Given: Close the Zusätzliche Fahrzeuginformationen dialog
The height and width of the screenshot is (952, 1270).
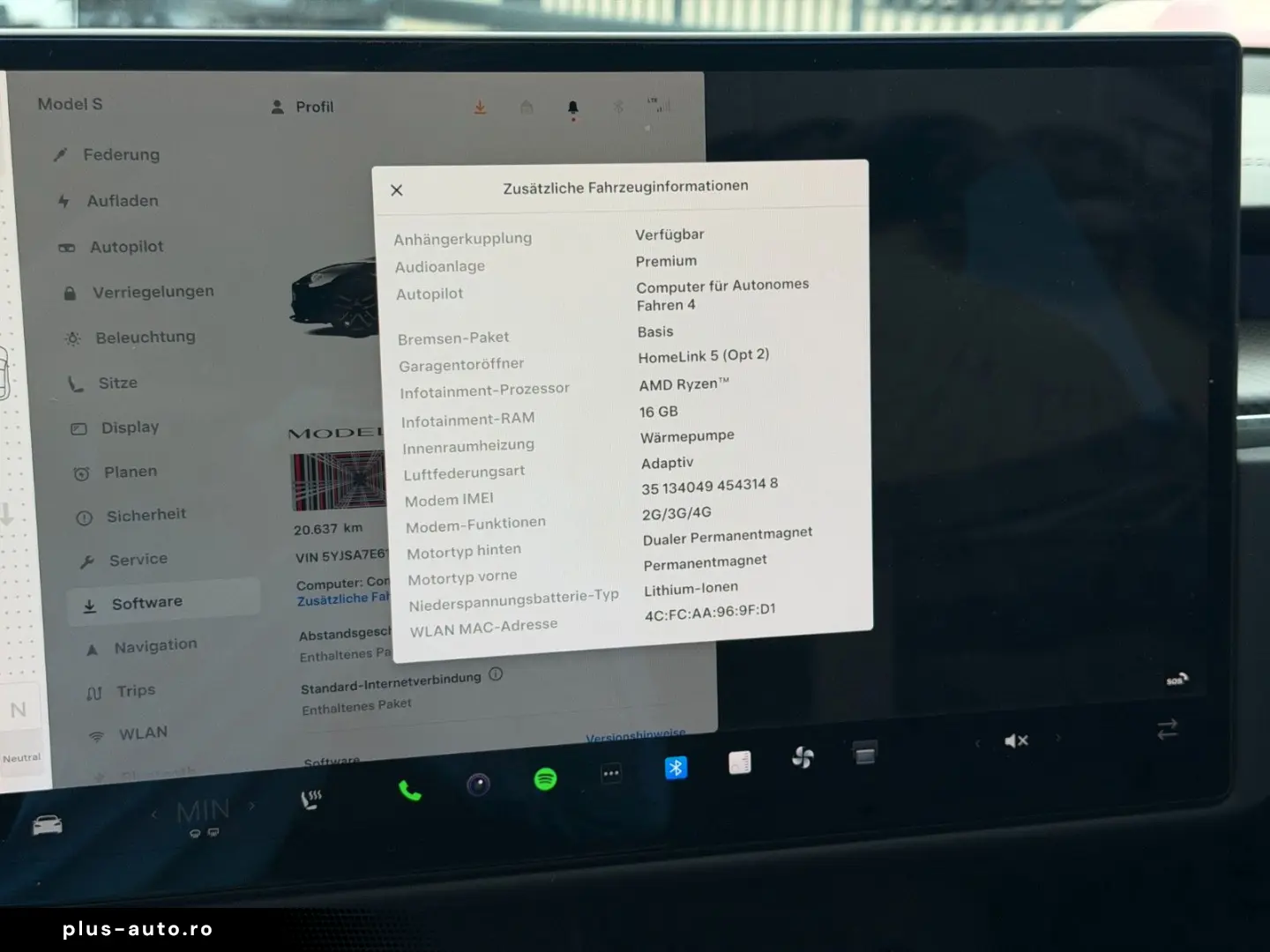Looking at the screenshot, I should pyautogui.click(x=397, y=190).
